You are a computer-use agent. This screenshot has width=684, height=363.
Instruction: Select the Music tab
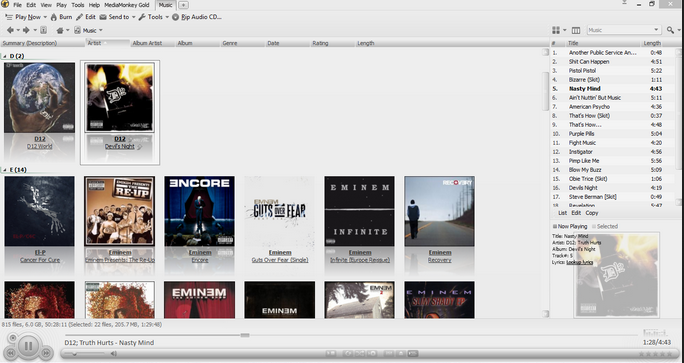coord(165,5)
